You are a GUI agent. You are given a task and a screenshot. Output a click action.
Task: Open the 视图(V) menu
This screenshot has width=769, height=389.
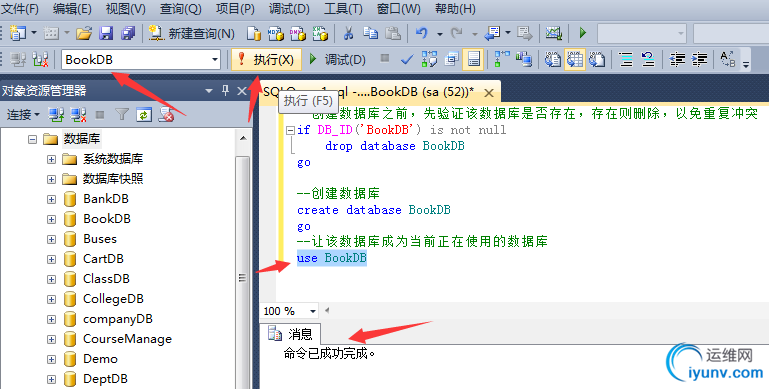pyautogui.click(x=126, y=8)
